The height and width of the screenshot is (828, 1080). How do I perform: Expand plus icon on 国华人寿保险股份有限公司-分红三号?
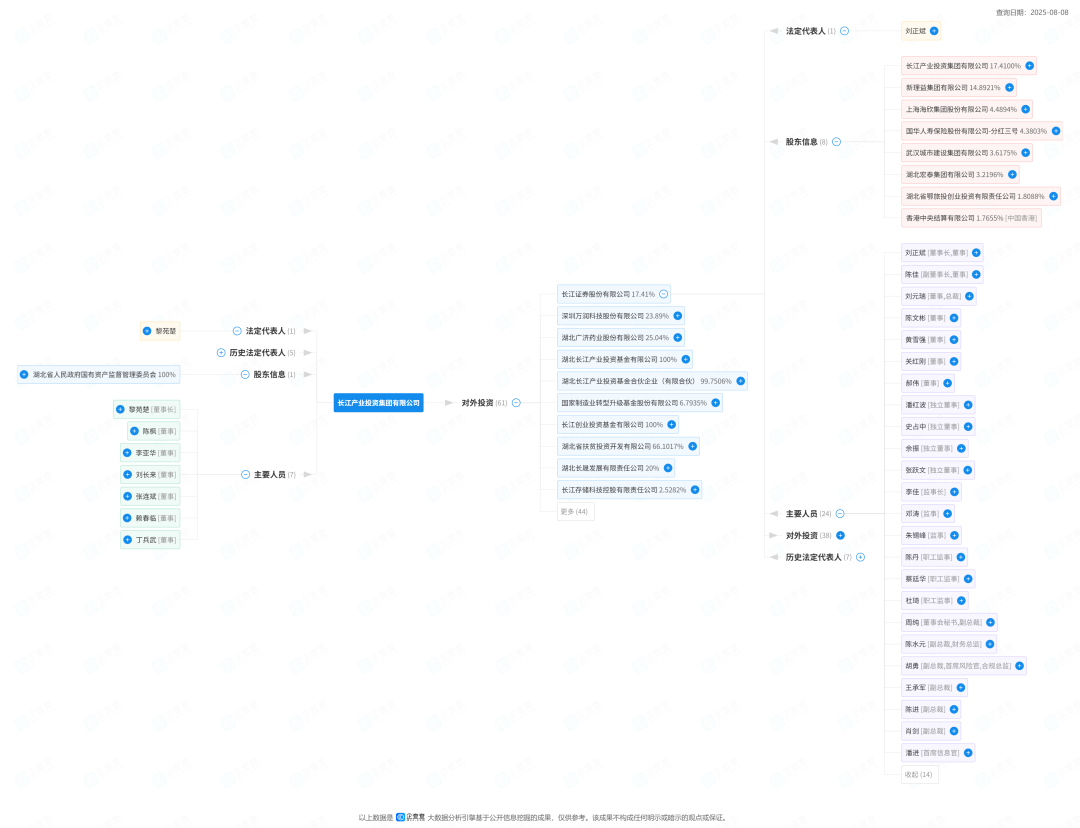(x=1055, y=131)
